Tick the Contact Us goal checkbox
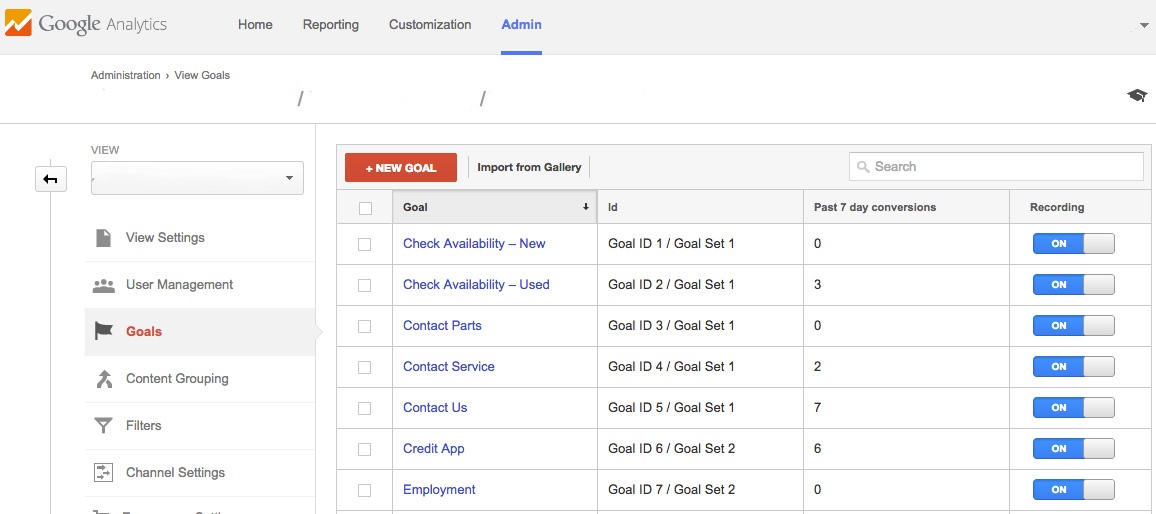This screenshot has height=514, width=1156. click(365, 408)
